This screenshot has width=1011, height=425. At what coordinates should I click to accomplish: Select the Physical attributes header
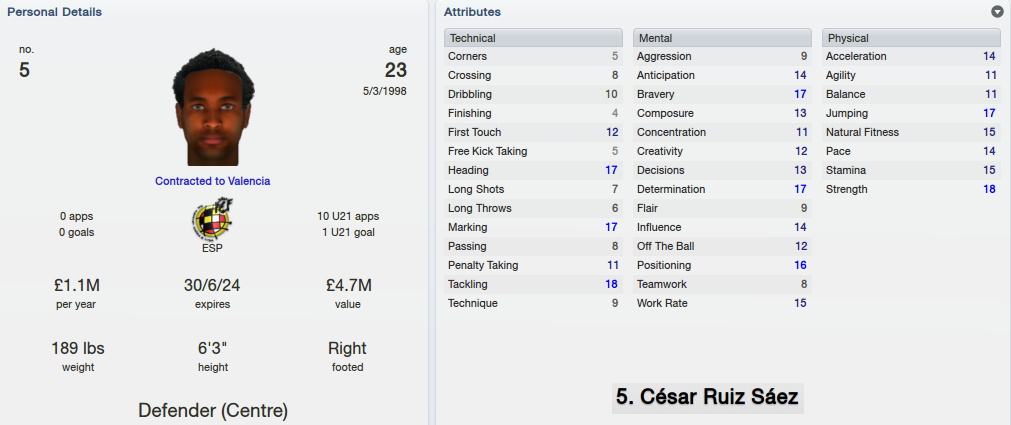tap(911, 38)
